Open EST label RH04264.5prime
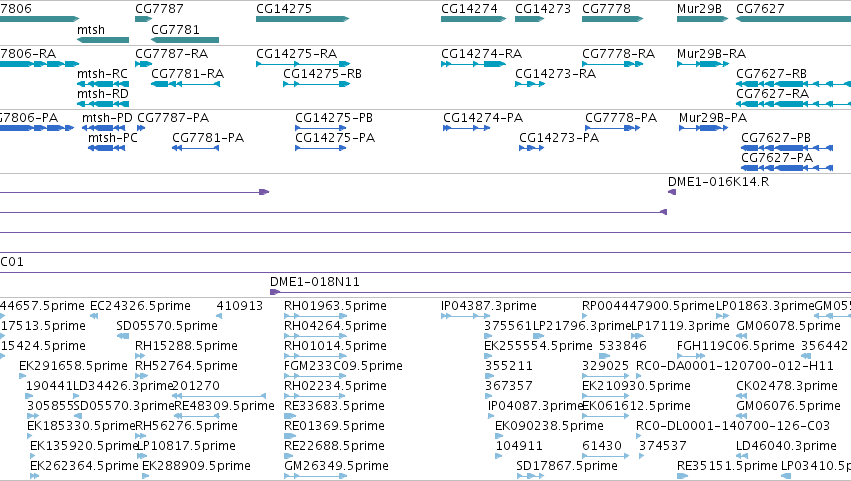 click(x=335, y=326)
